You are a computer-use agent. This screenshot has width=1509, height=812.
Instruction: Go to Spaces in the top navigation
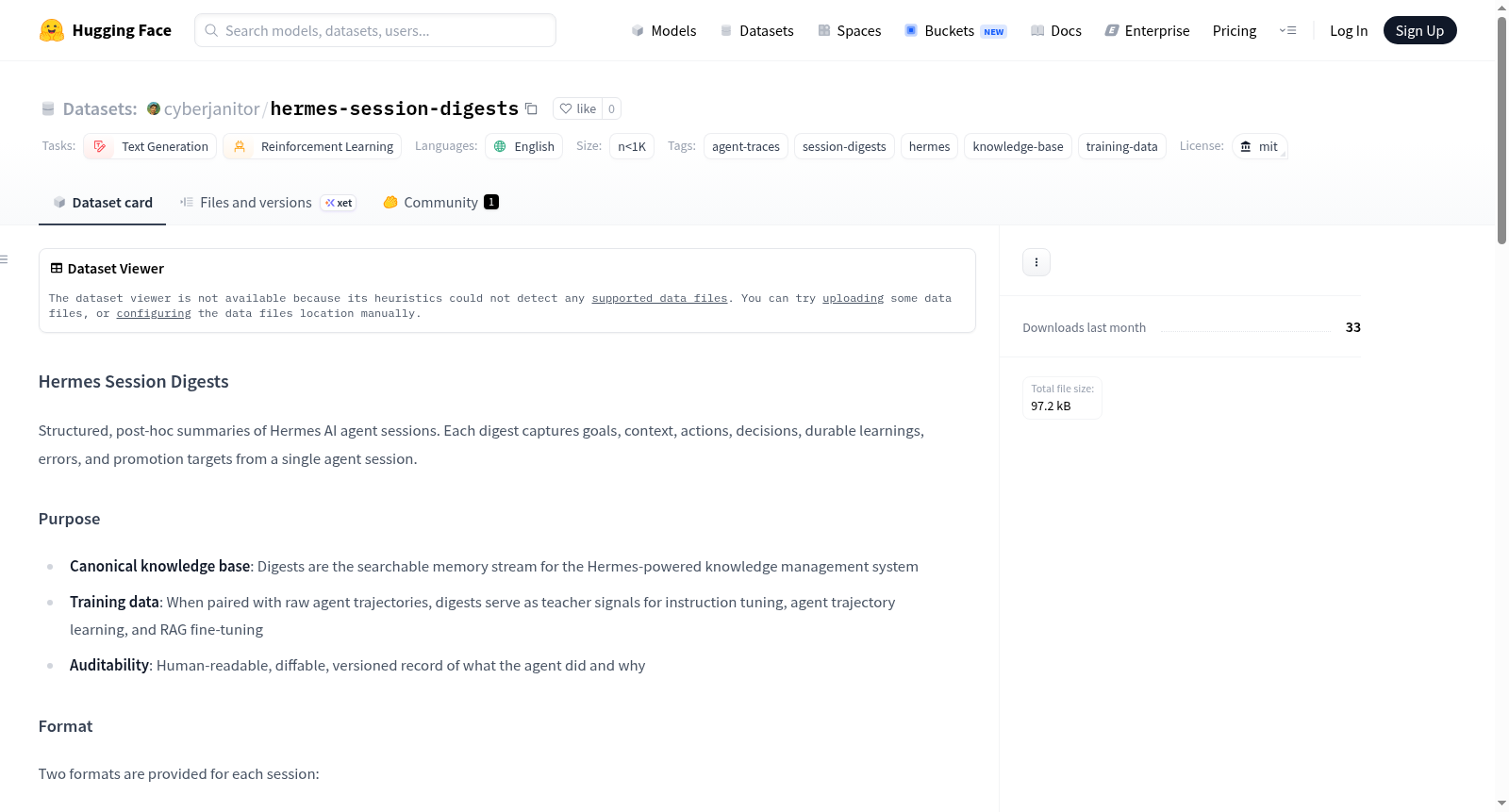coord(850,30)
